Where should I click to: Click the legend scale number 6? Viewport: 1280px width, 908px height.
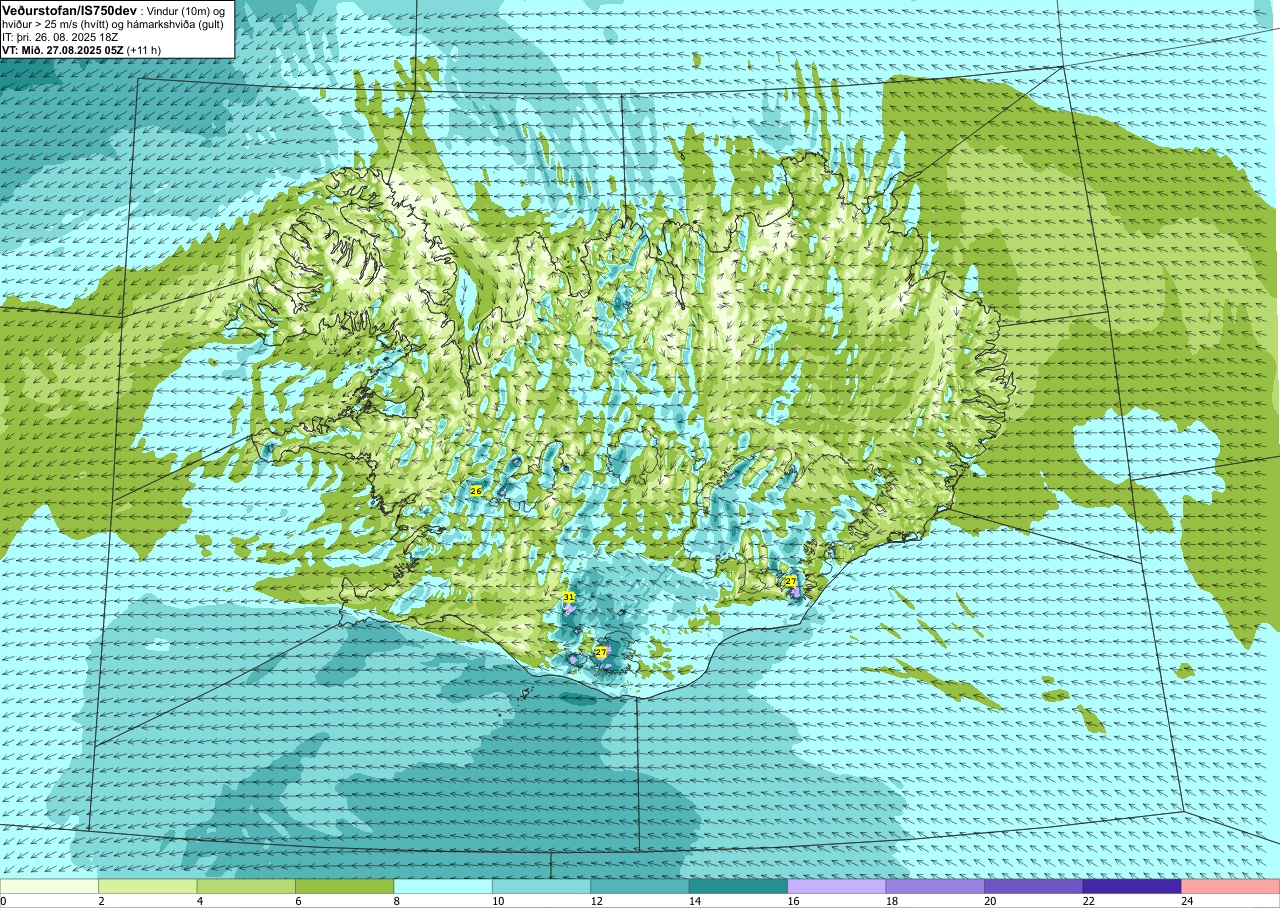pos(296,901)
